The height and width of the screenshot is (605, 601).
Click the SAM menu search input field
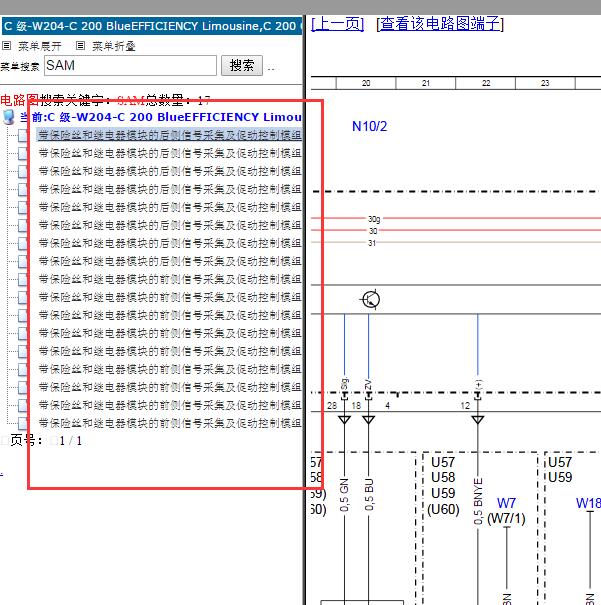(130, 65)
